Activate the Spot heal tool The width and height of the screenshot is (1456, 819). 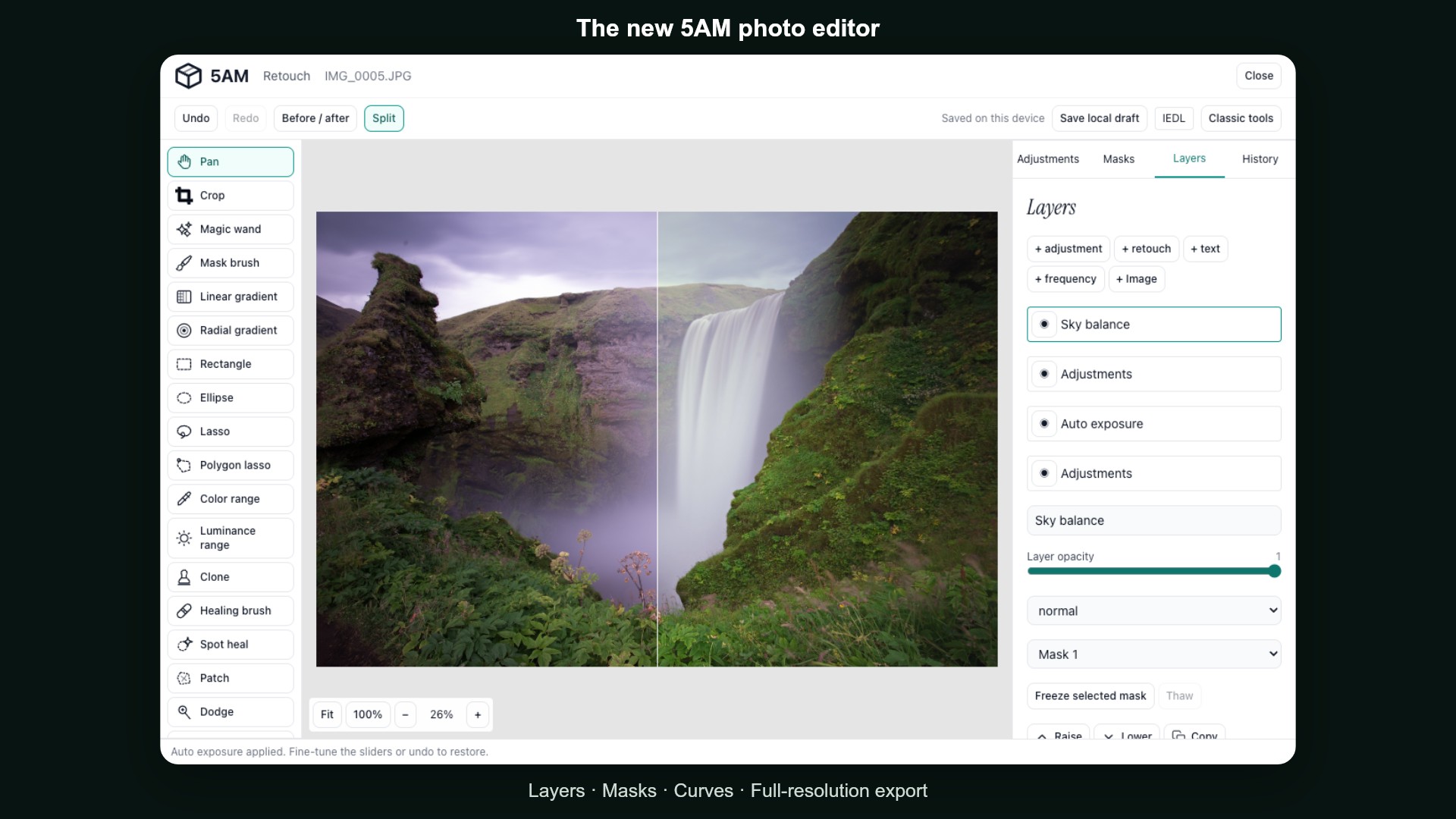coord(231,645)
